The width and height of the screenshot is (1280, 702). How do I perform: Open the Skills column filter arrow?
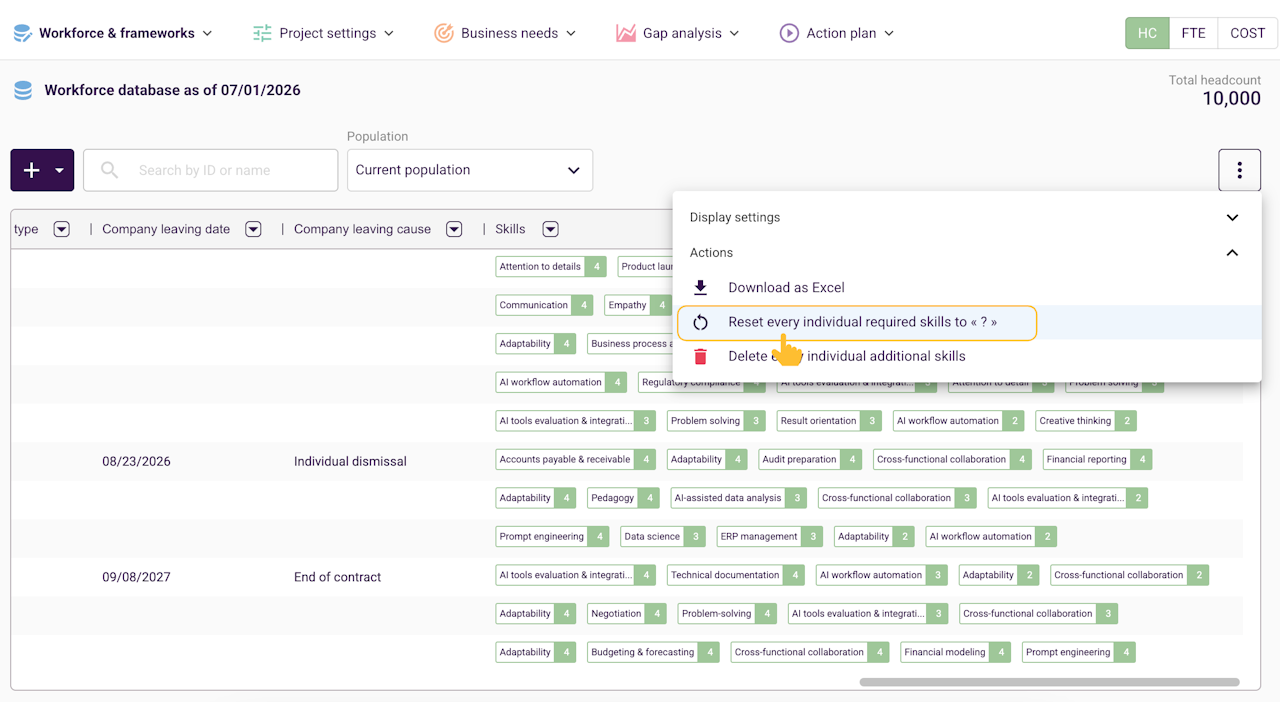click(550, 229)
